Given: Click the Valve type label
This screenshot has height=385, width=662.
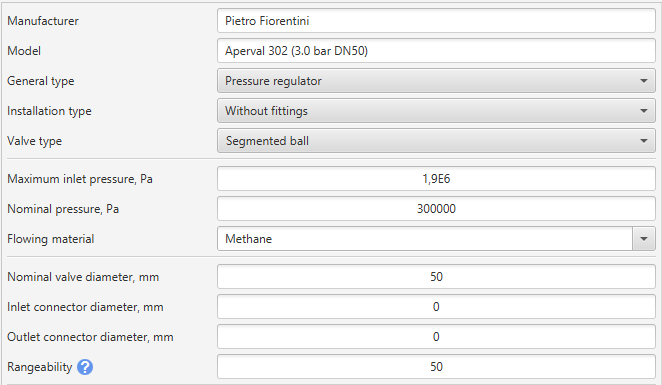Looking at the screenshot, I should (x=34, y=141).
